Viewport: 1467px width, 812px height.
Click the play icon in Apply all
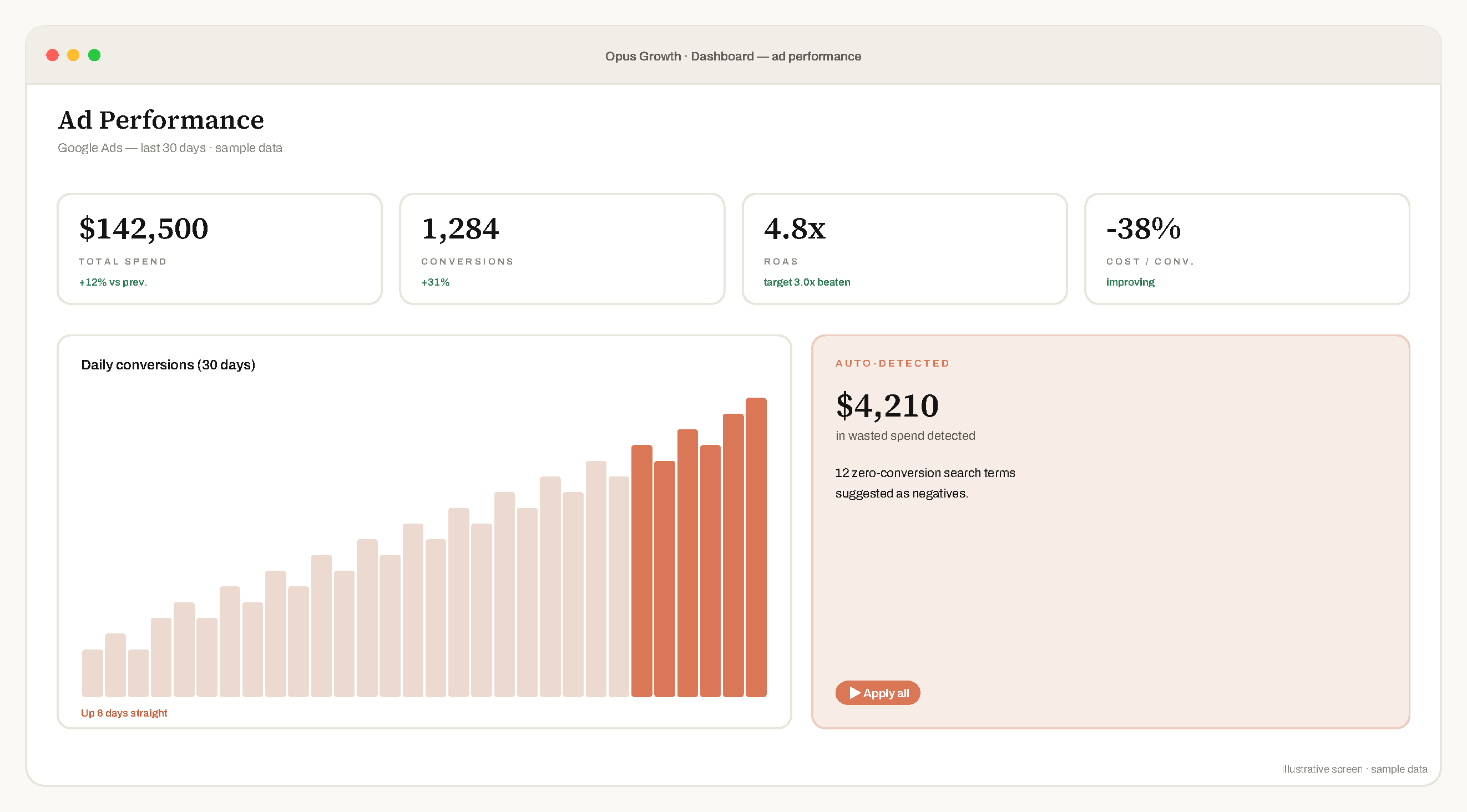coord(855,692)
